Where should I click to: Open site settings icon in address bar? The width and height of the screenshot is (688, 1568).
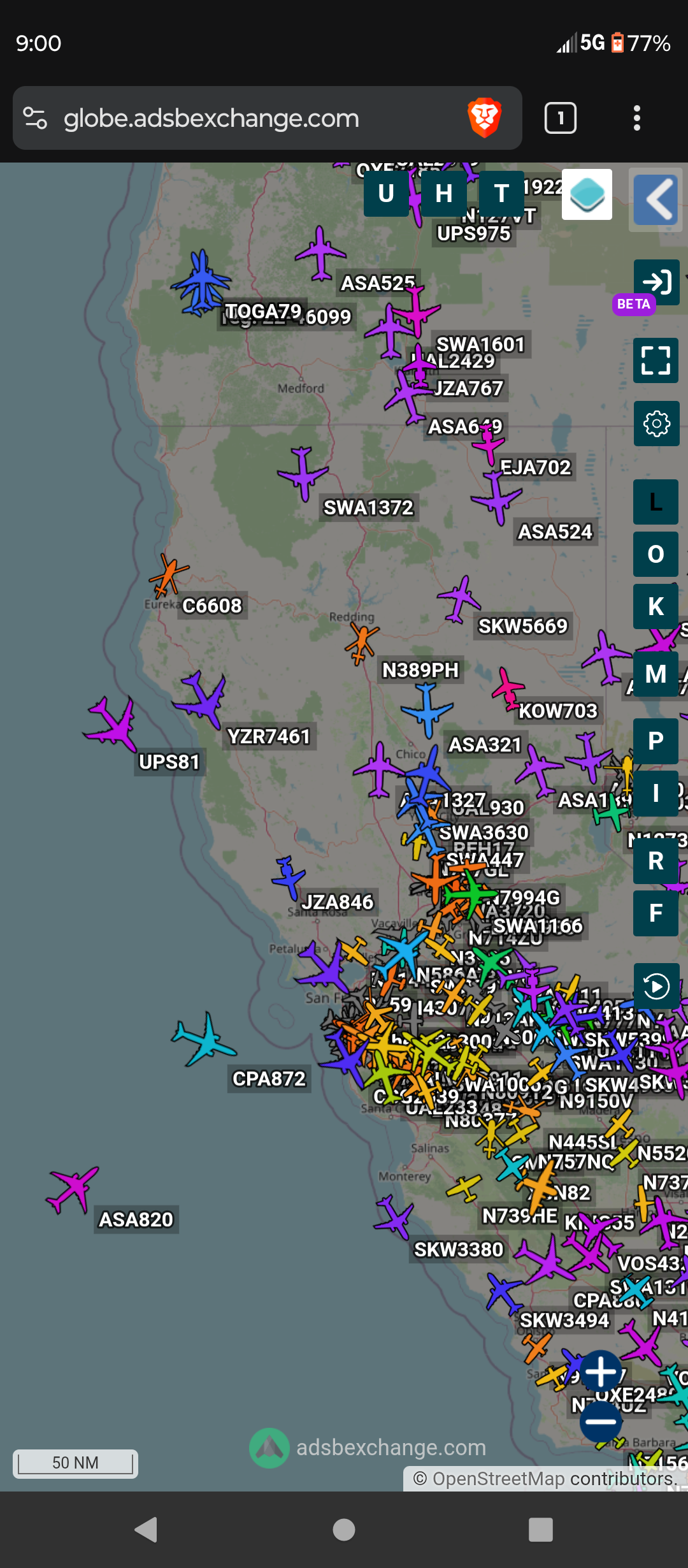pos(35,118)
